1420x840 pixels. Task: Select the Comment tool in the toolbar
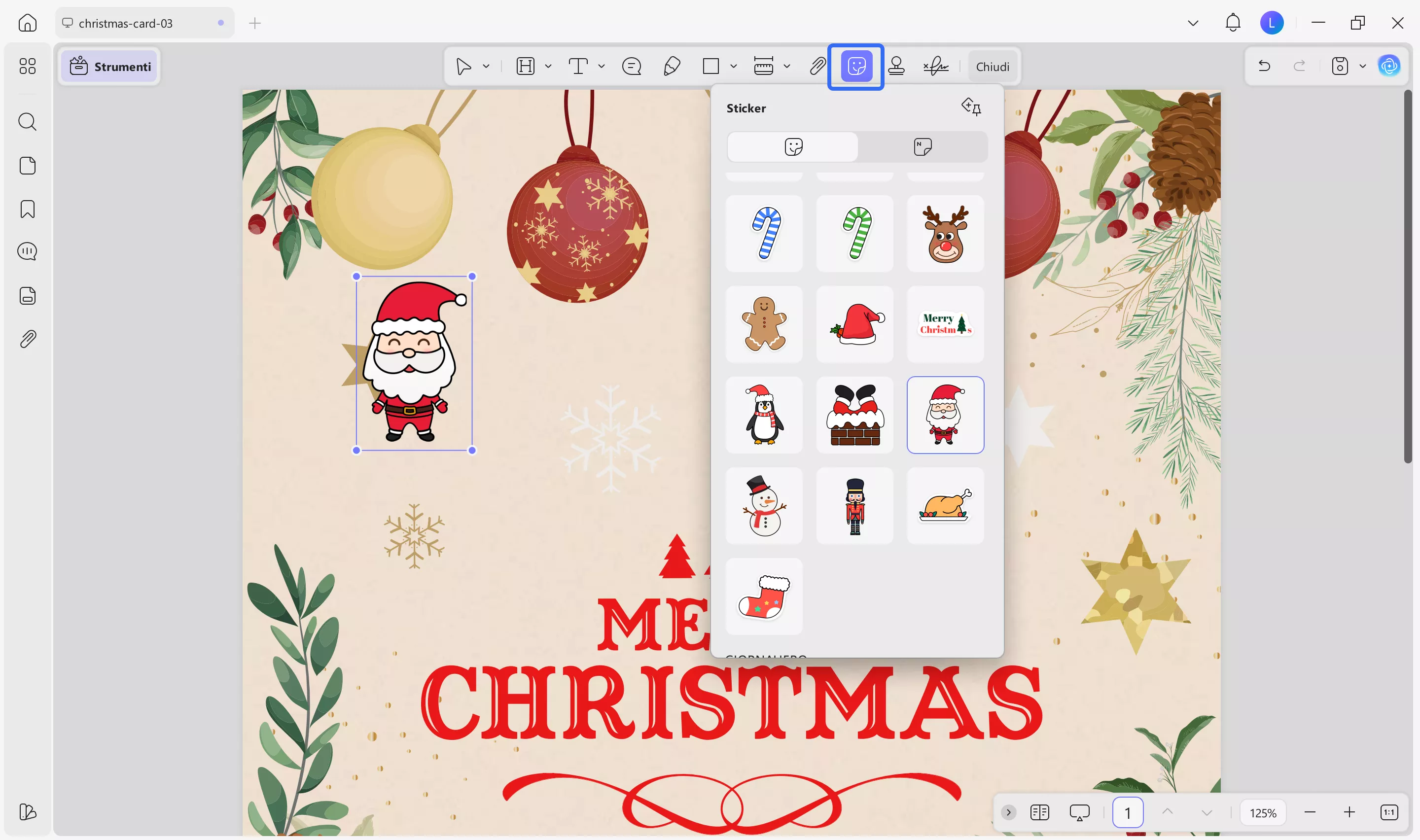click(x=632, y=66)
